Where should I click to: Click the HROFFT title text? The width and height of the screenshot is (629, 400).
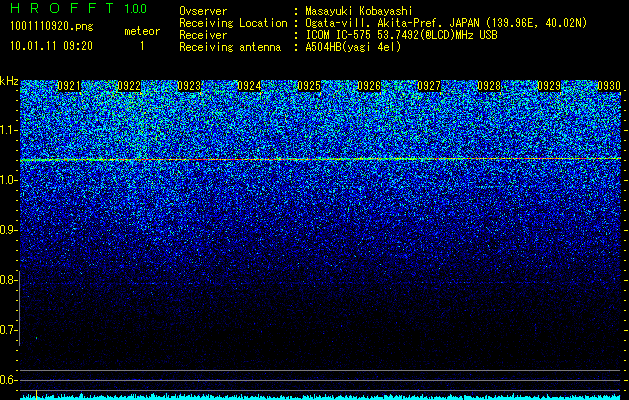pyautogui.click(x=62, y=8)
